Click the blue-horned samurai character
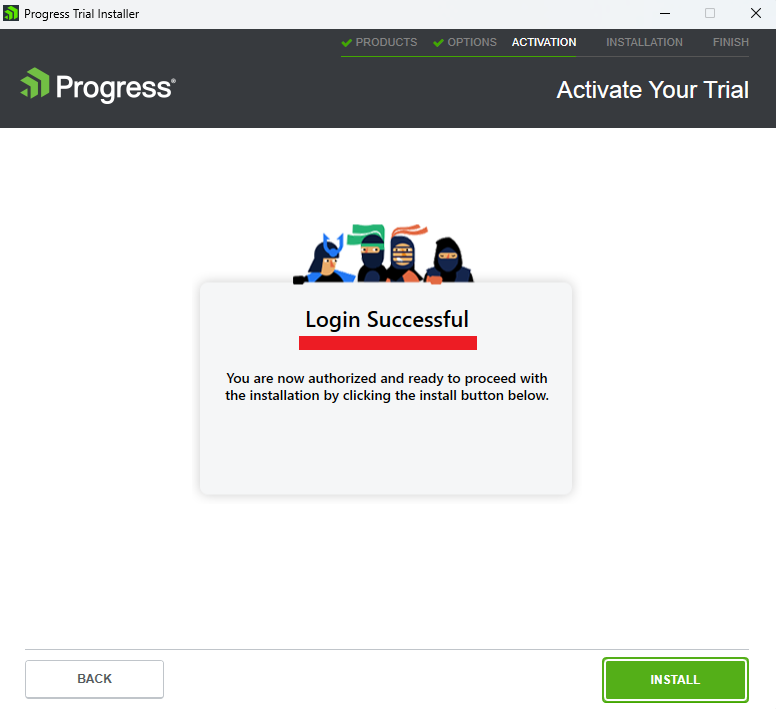776x709 pixels. [x=325, y=259]
